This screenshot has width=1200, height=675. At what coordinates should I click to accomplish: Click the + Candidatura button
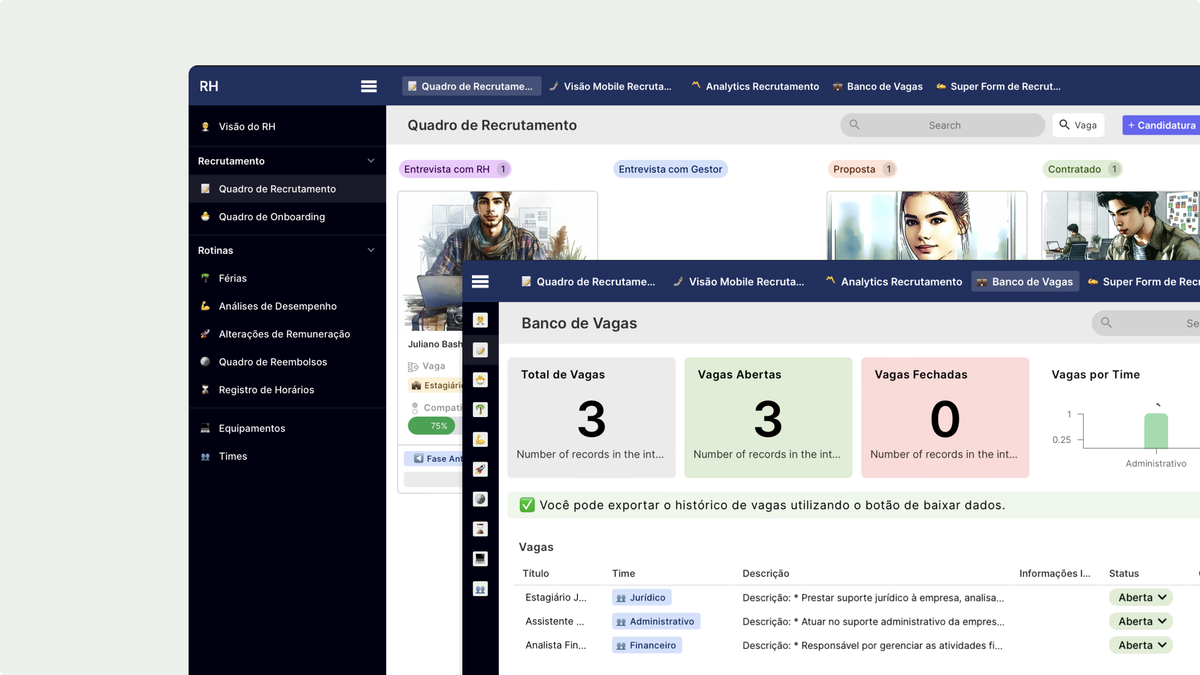(x=1164, y=124)
